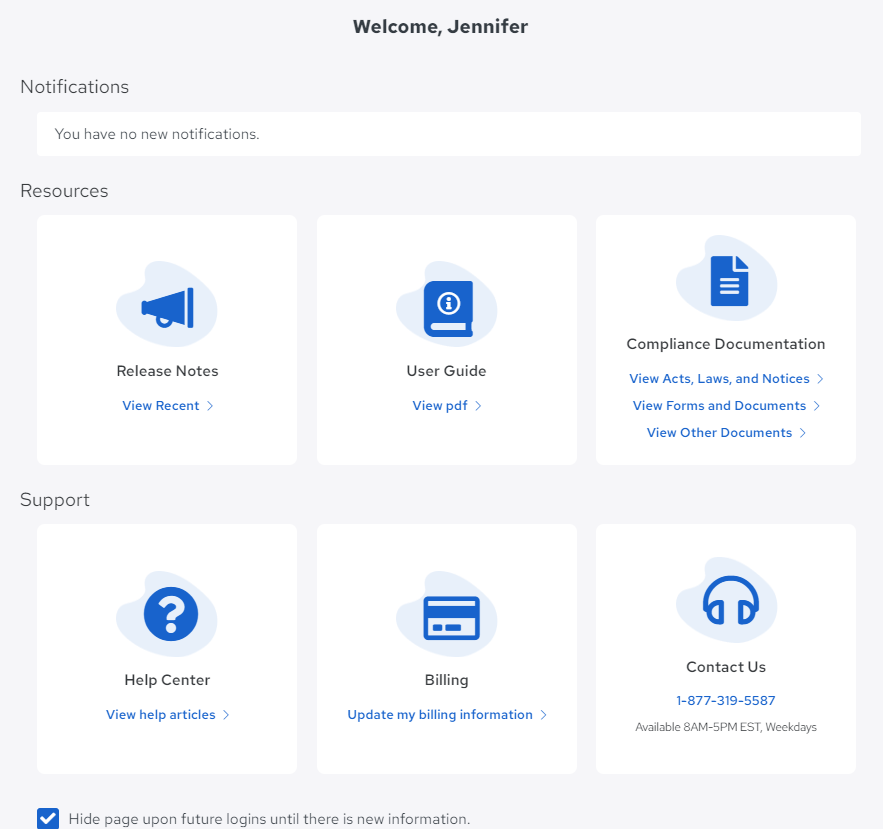Click chevron beside View Other Documents
The width and height of the screenshot is (883, 829).
(x=803, y=433)
